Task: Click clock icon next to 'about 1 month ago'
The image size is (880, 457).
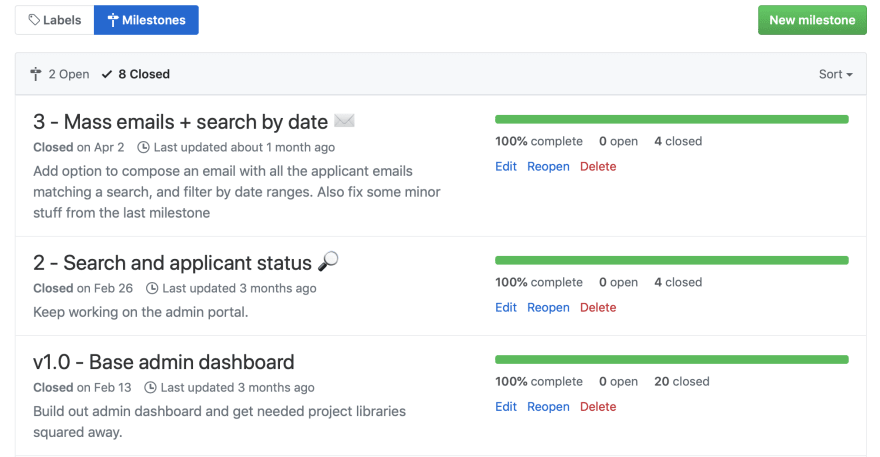Action: [x=144, y=147]
